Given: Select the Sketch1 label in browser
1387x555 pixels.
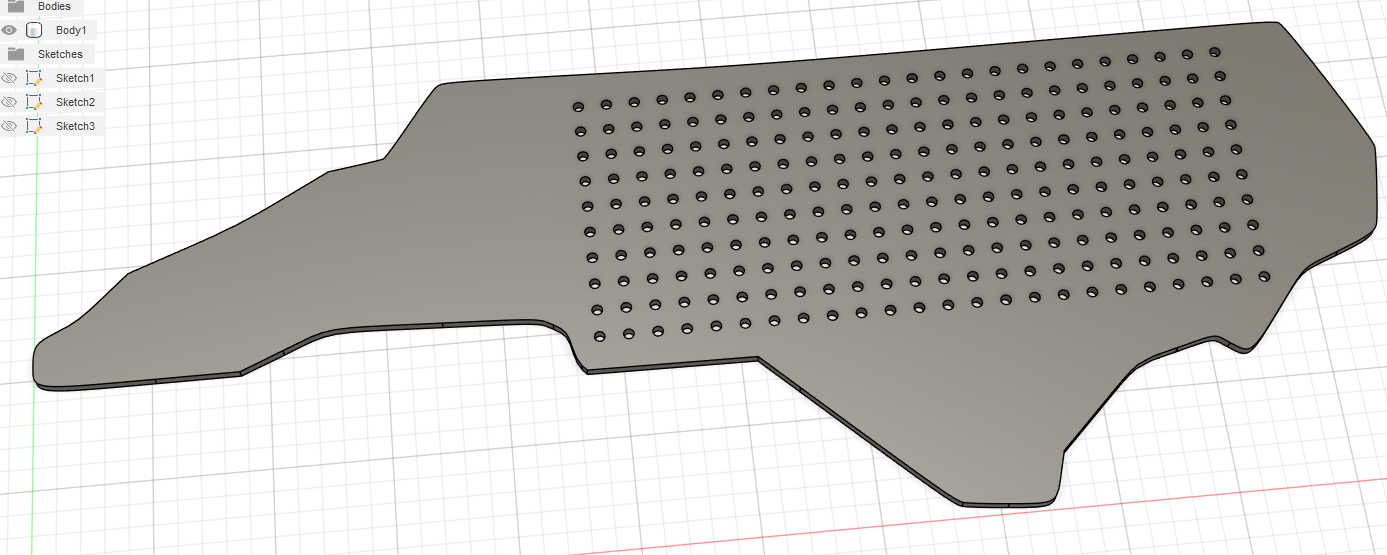Looking at the screenshot, I should [75, 78].
